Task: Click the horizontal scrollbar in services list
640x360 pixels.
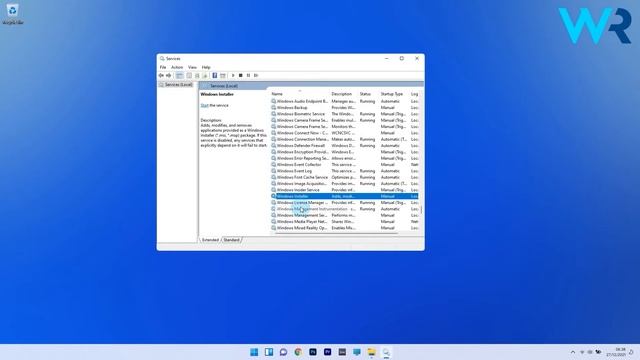Action: coord(335,233)
